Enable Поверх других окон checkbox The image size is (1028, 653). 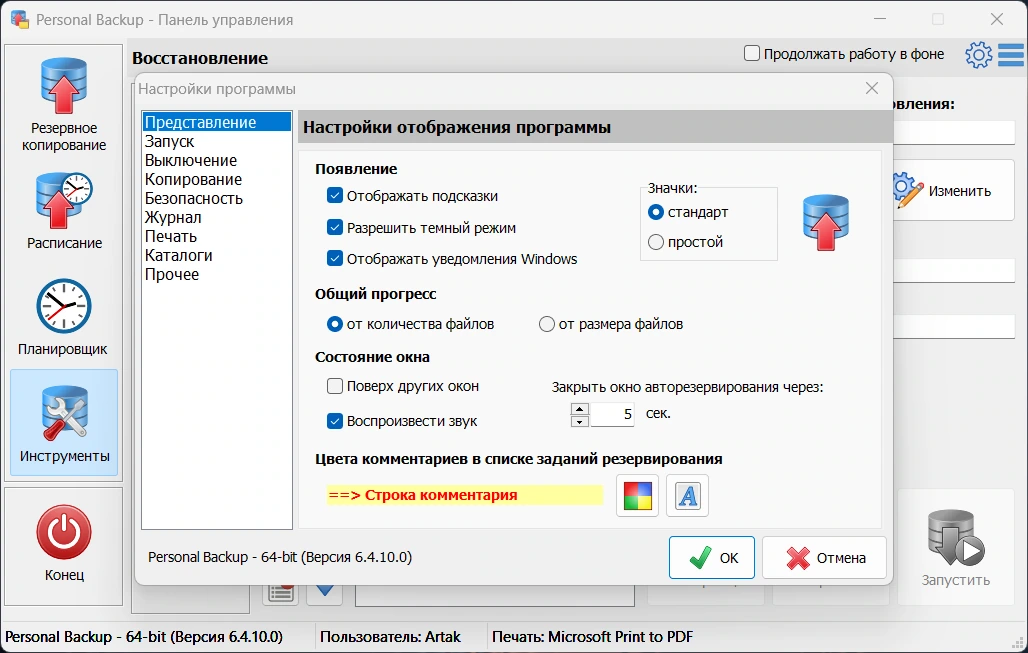334,386
